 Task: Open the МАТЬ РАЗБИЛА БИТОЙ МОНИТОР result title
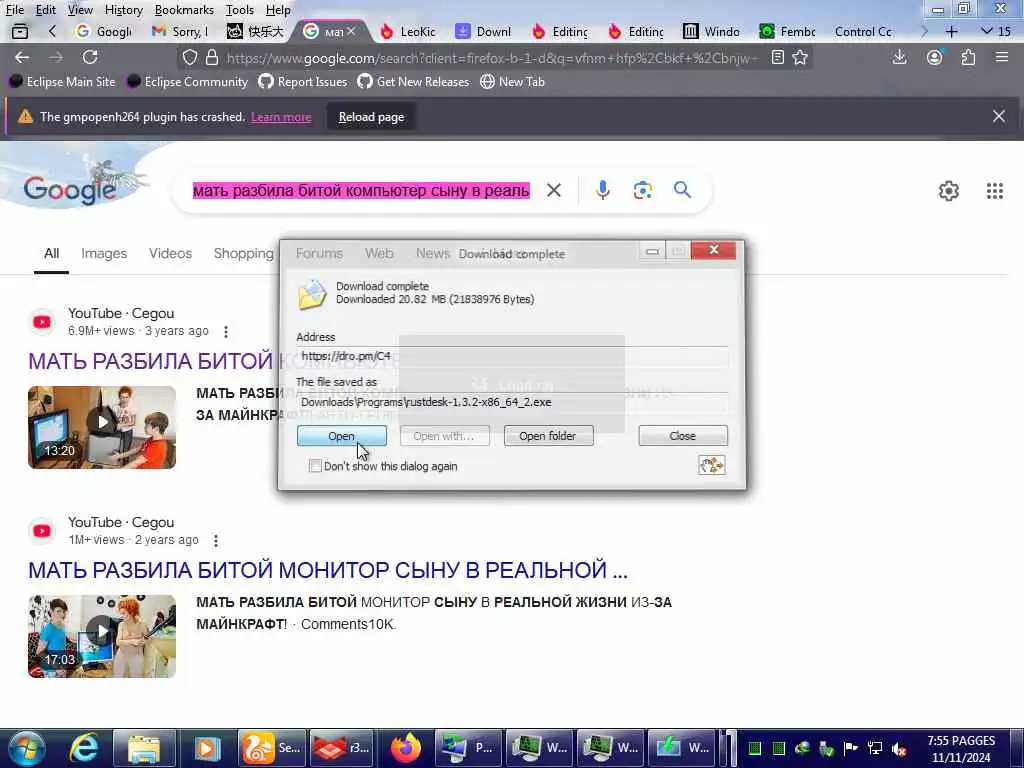328,570
